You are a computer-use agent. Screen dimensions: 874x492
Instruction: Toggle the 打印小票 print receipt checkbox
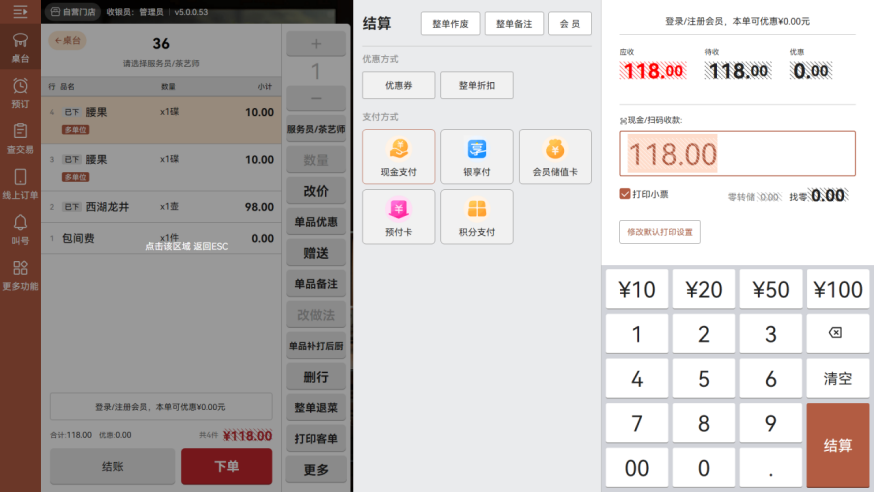click(x=625, y=194)
